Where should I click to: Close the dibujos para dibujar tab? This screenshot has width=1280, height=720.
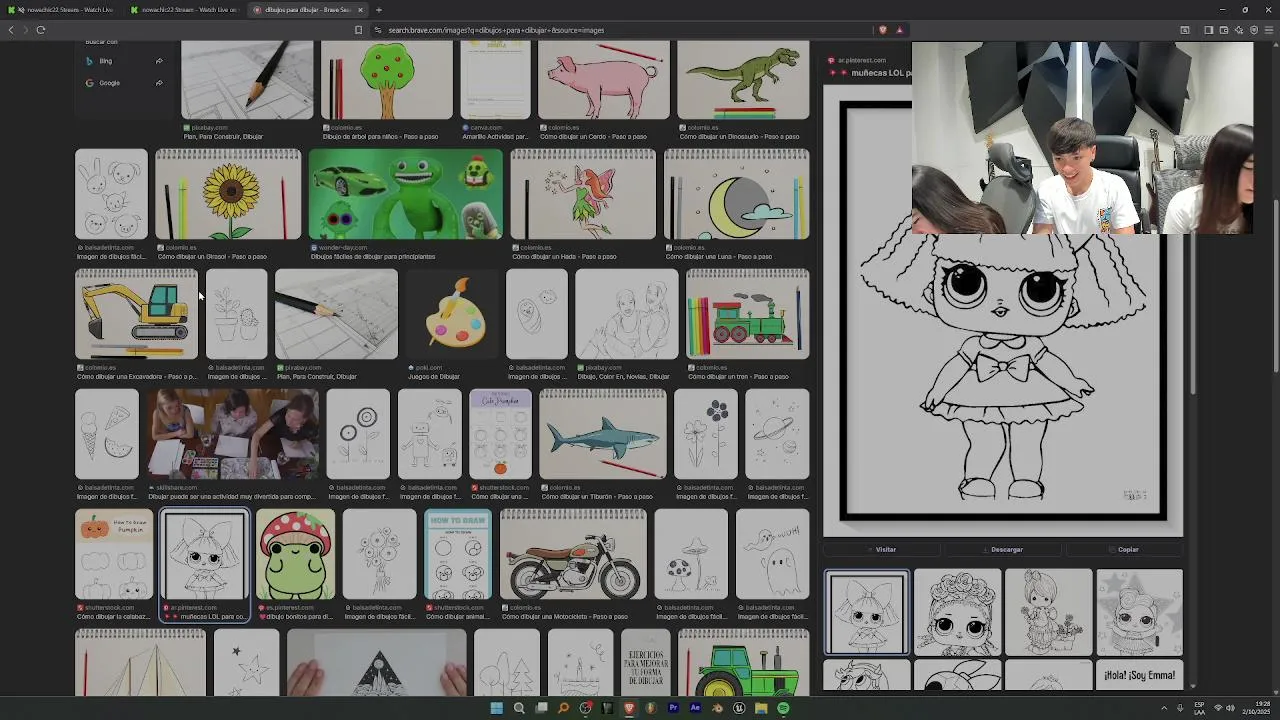tap(360, 10)
